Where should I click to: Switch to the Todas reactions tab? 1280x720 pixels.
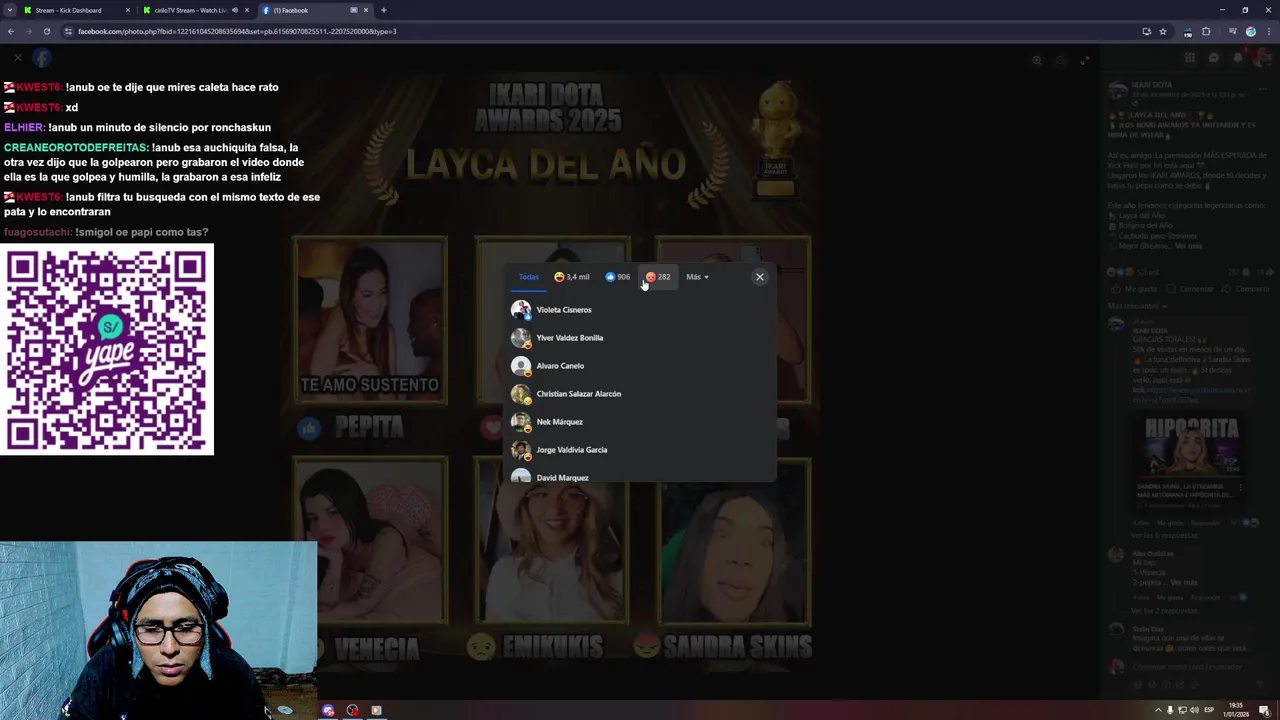tap(529, 277)
